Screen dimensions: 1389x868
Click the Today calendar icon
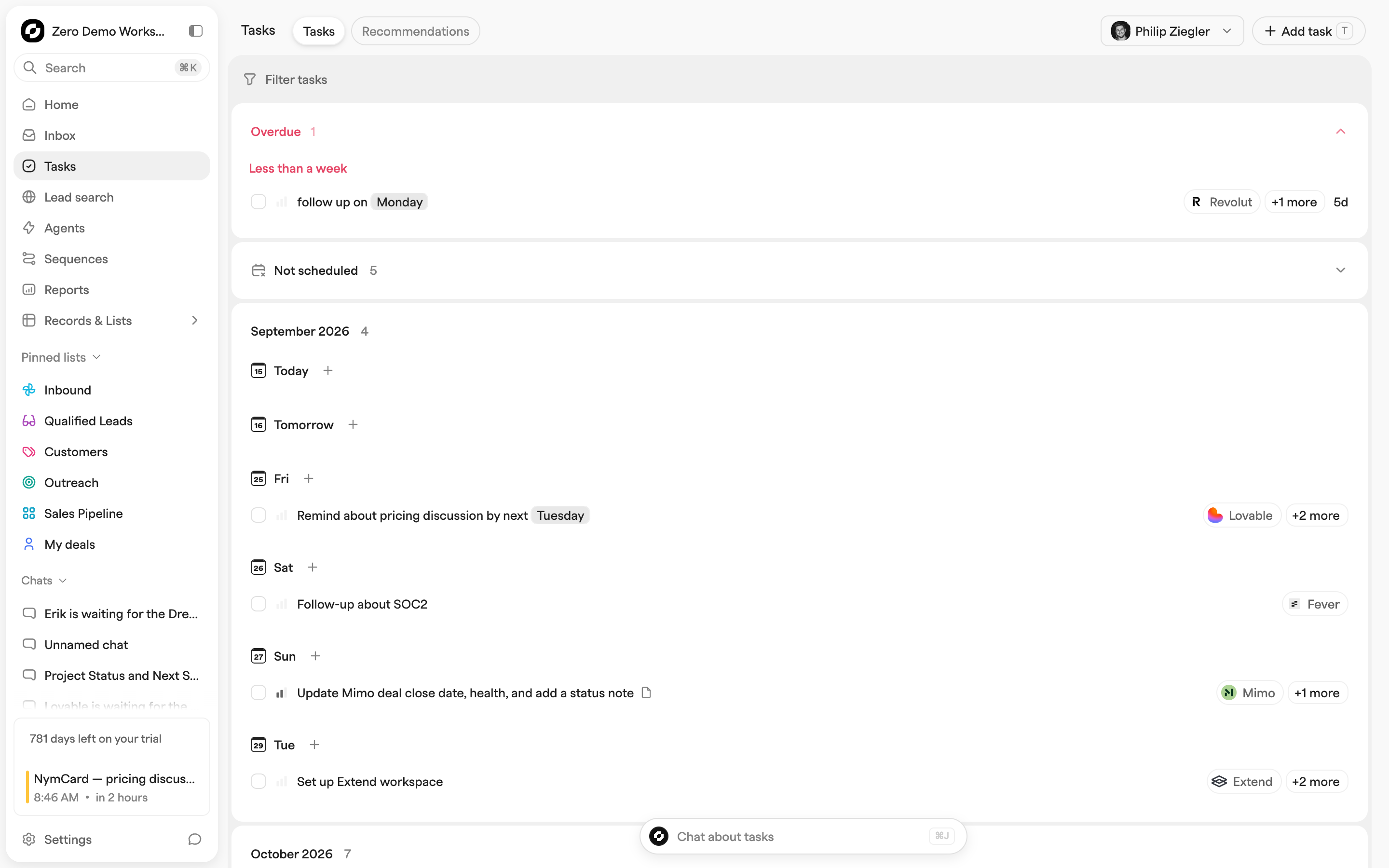(259, 370)
